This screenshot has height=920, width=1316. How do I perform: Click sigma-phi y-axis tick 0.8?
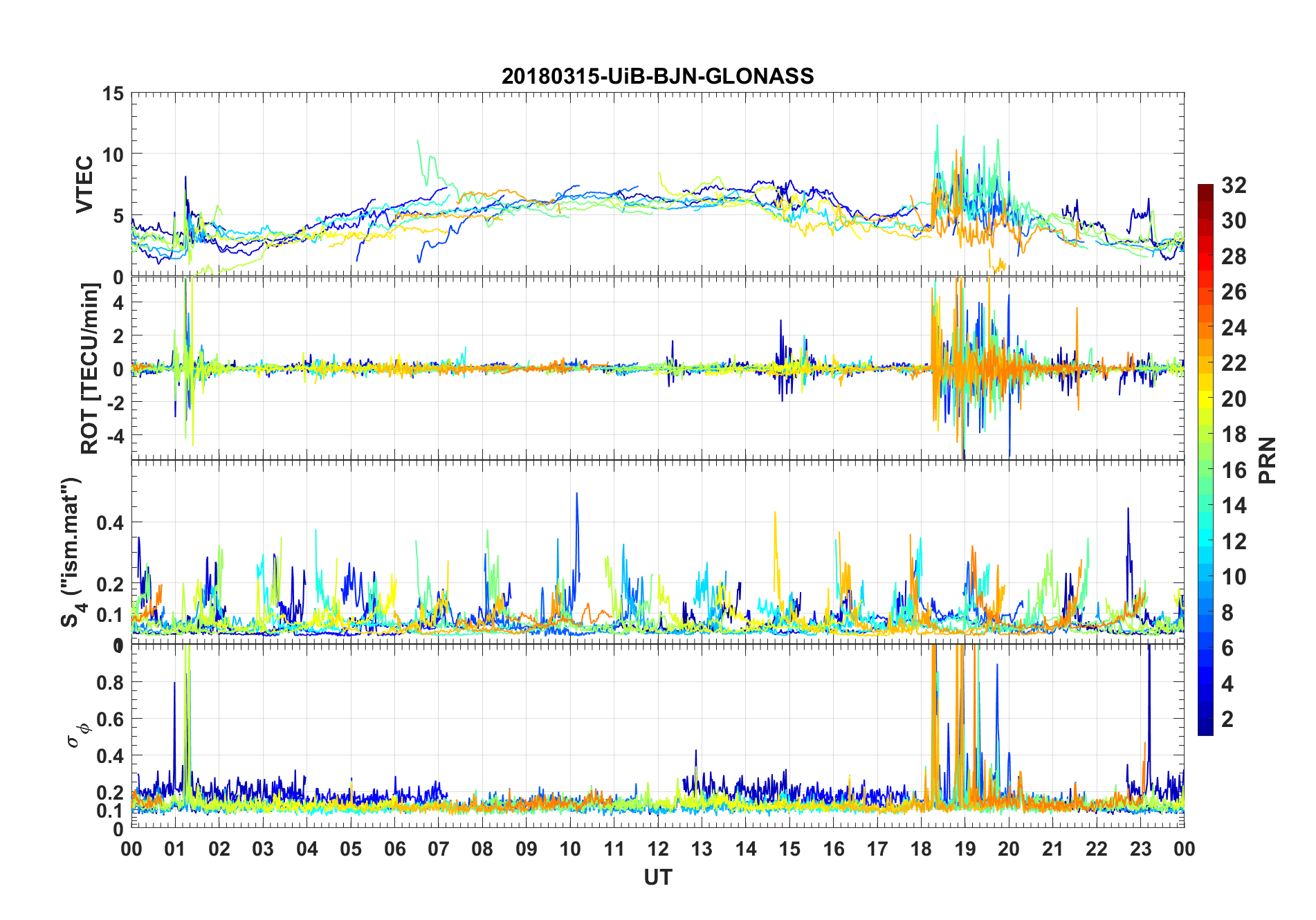click(x=110, y=682)
